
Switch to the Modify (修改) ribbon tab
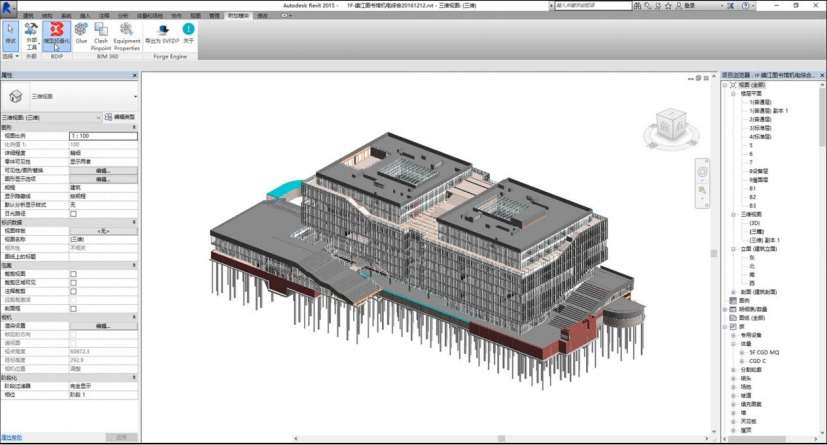(262, 16)
